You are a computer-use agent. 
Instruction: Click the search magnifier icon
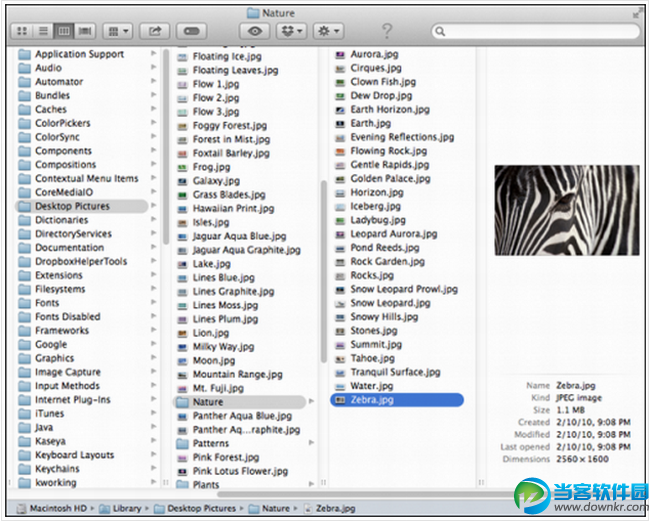(440, 32)
